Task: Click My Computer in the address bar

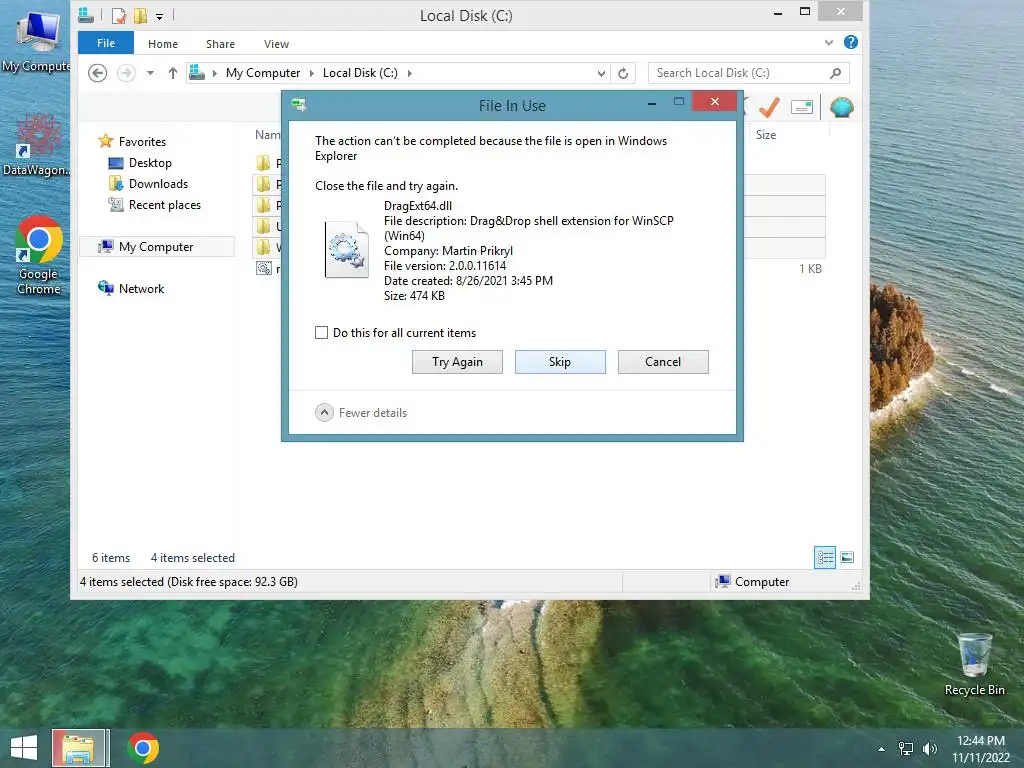Action: point(263,73)
